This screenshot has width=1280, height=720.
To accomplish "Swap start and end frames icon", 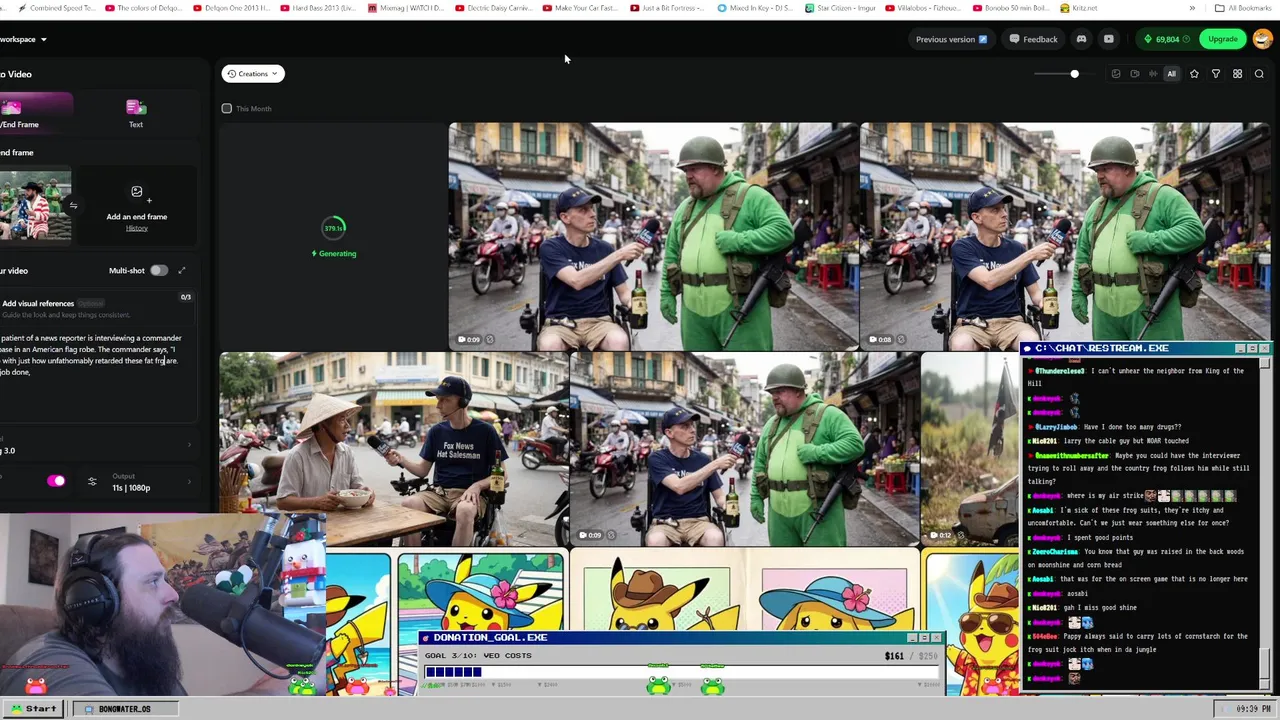I will [x=73, y=206].
